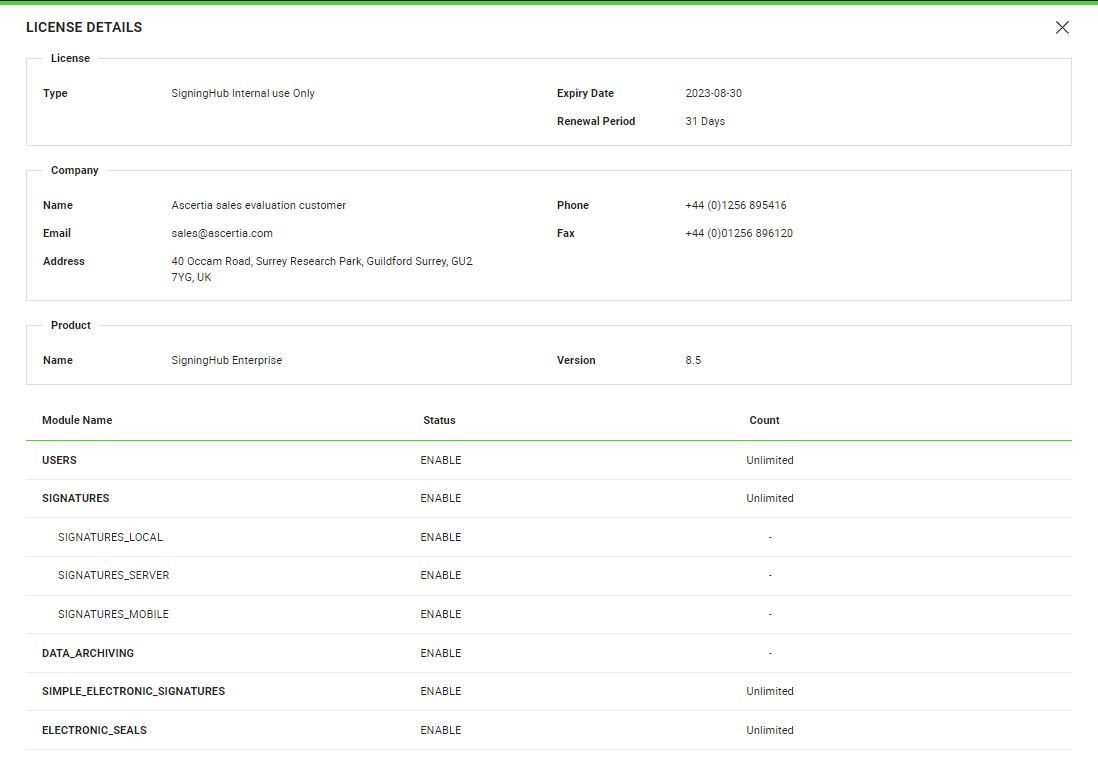Close the License Details dialog
Screen dimensions: 1098x778
coord(1062,27)
